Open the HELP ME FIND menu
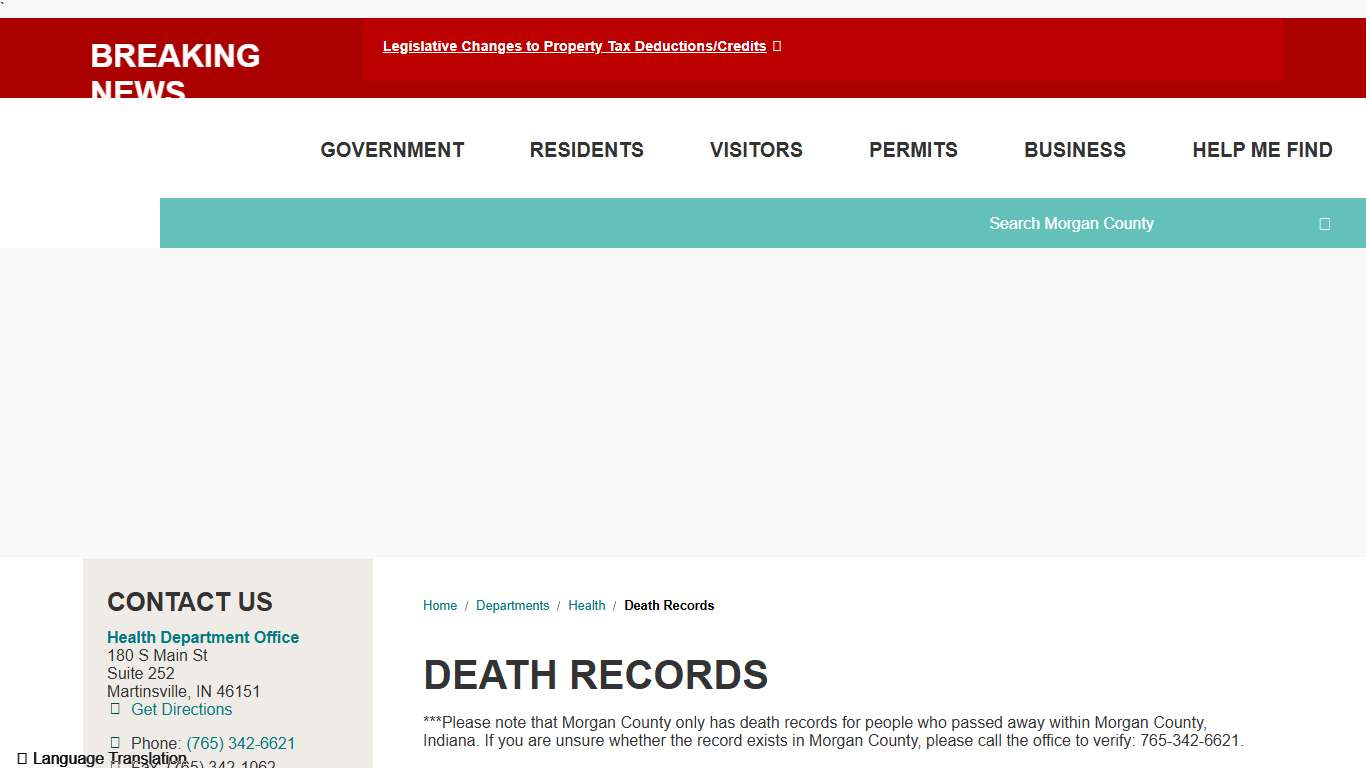The image size is (1366, 768). point(1262,149)
